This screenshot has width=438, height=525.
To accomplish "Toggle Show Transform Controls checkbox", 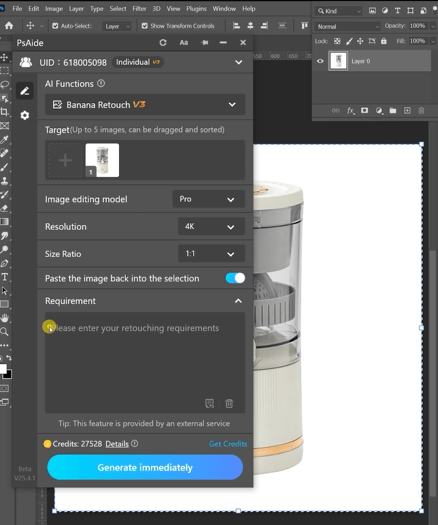I will pos(145,26).
